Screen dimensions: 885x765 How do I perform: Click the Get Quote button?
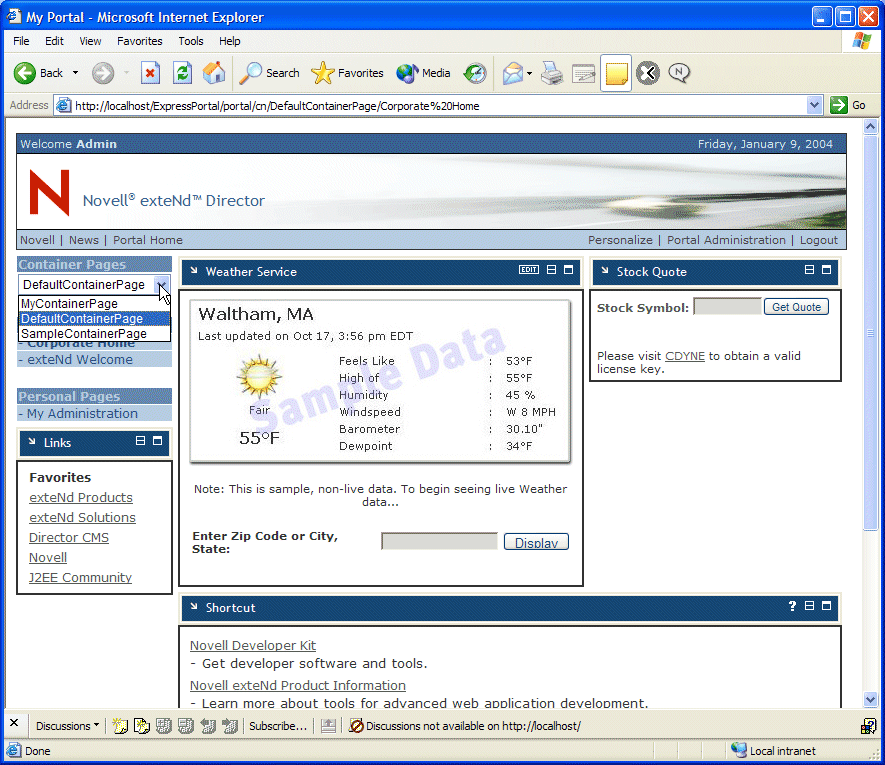(x=796, y=307)
